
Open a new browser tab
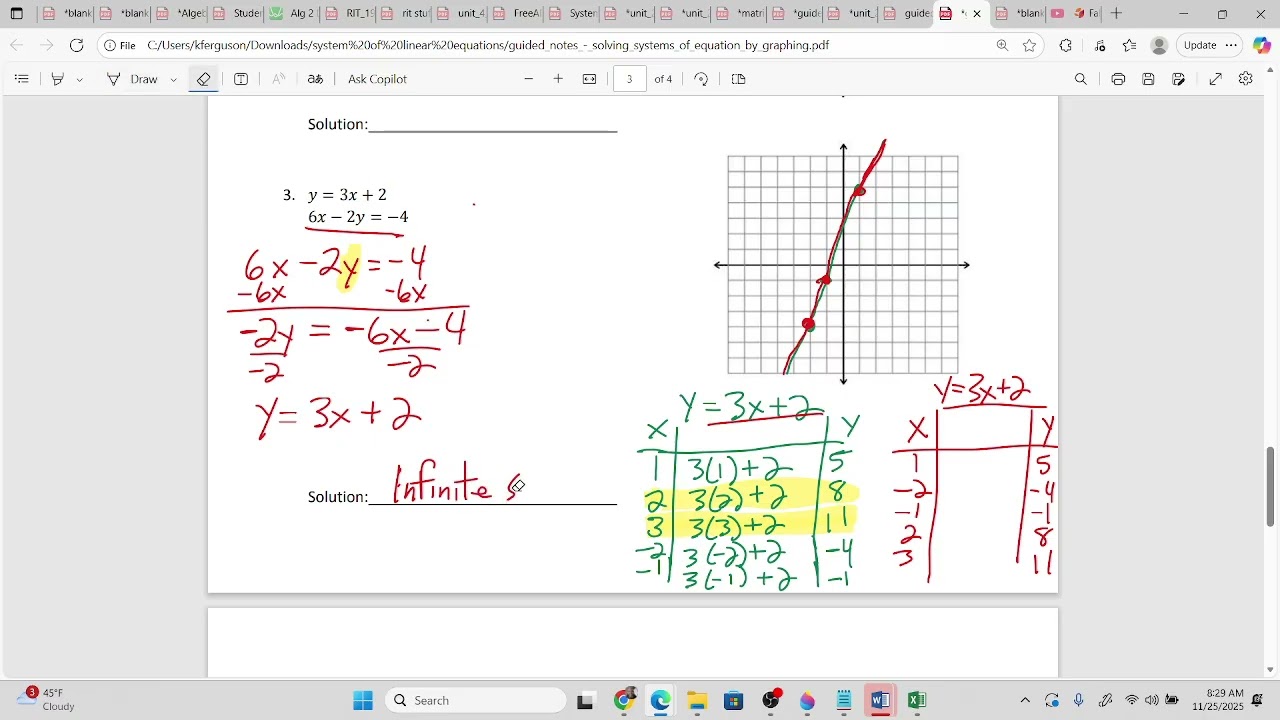1117,14
